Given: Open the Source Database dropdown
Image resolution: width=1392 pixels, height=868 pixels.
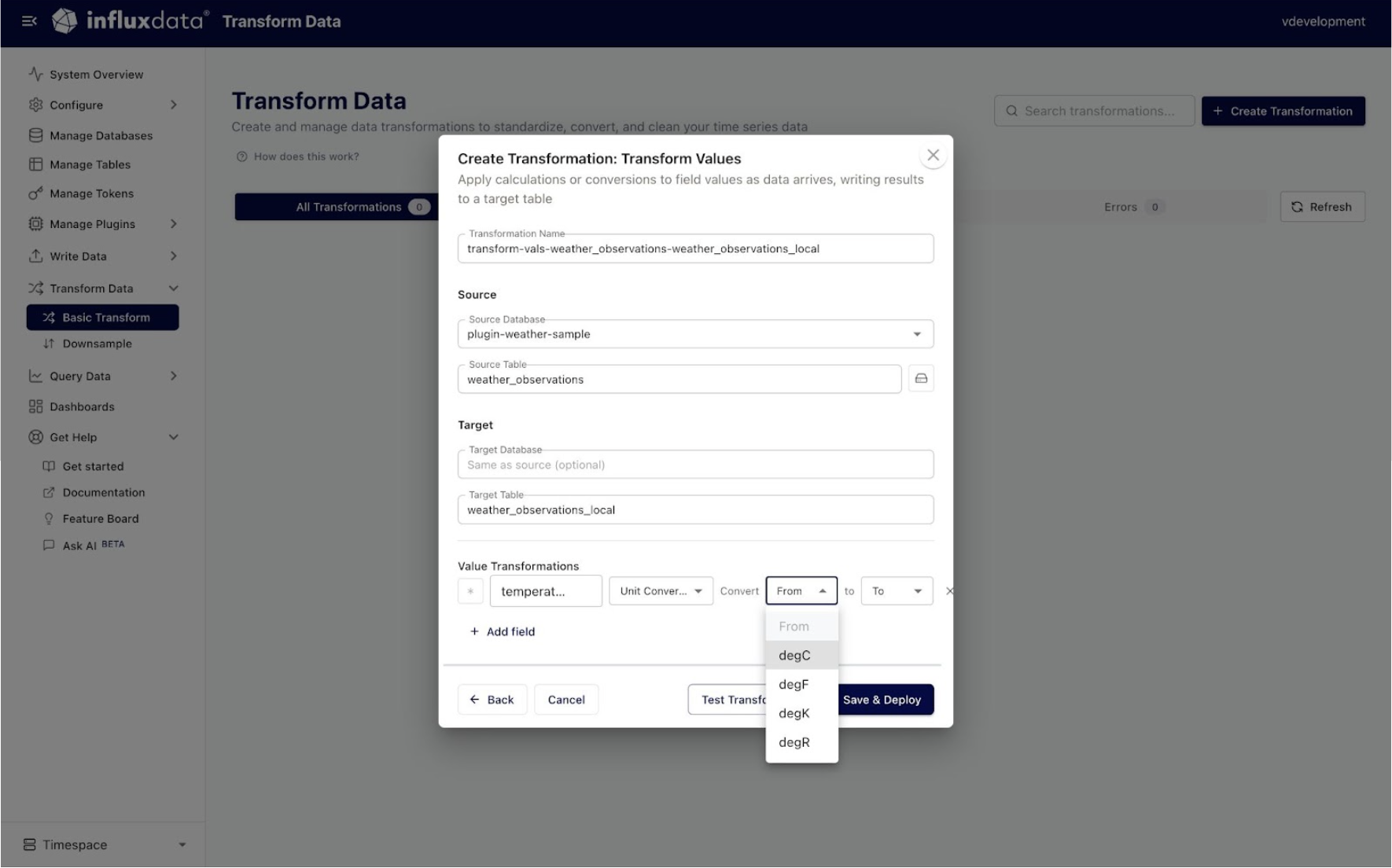Looking at the screenshot, I should 695,334.
